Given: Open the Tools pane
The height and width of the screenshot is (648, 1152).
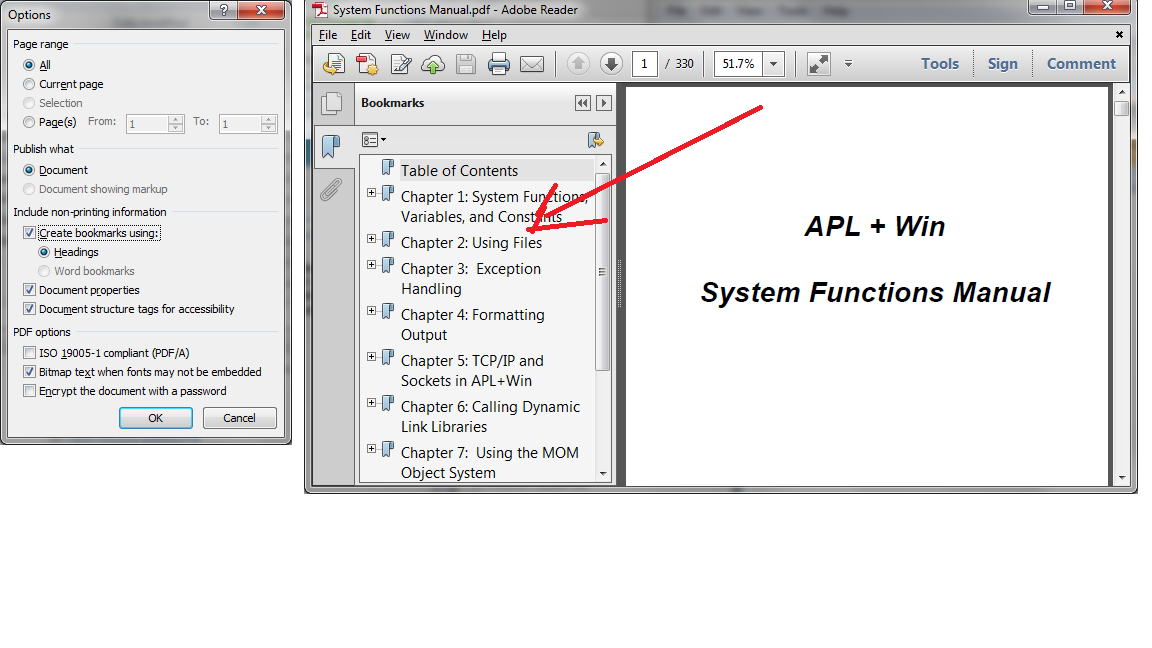Looking at the screenshot, I should click(x=940, y=64).
